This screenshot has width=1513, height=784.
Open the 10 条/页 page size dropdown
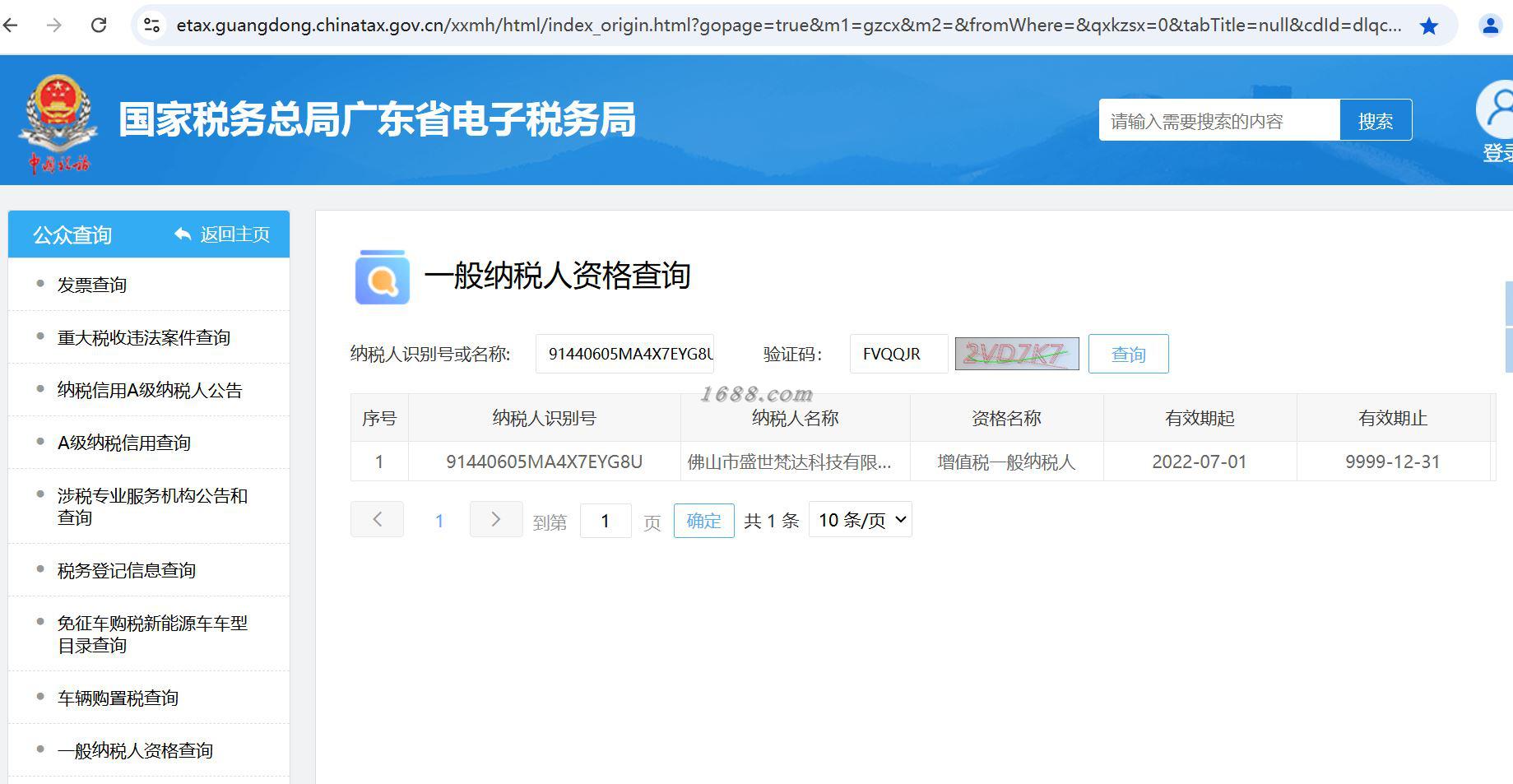tap(861, 520)
